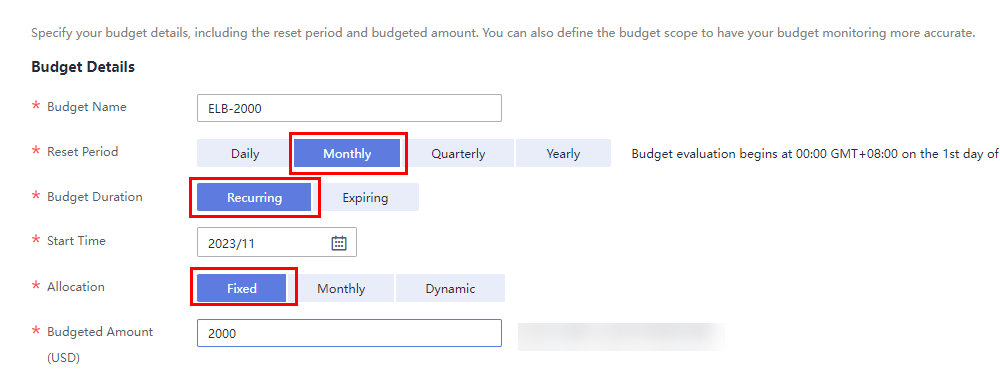Choose Monthly reset period
The image size is (1000, 387).
(347, 154)
